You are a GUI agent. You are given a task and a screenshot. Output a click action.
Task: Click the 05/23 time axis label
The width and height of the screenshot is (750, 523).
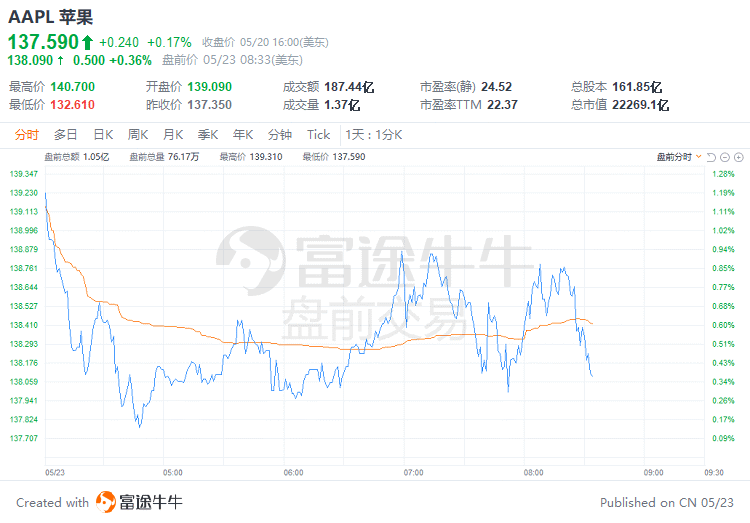55,473
